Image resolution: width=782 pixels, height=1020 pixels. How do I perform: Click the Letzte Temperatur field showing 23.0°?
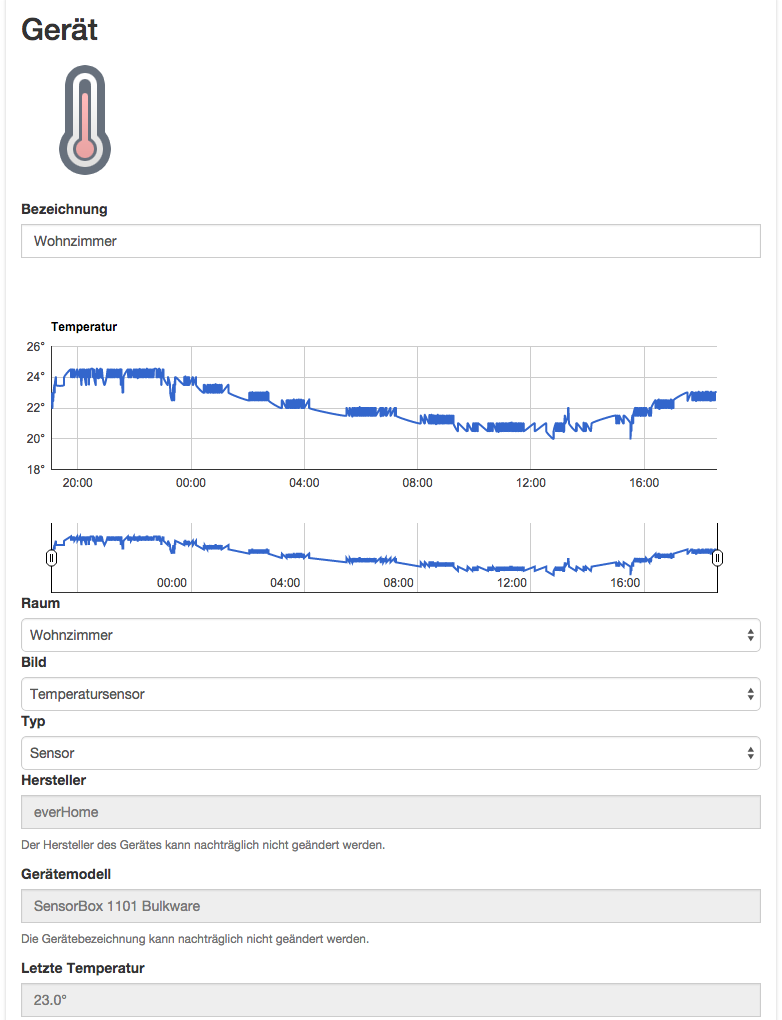click(x=390, y=1000)
